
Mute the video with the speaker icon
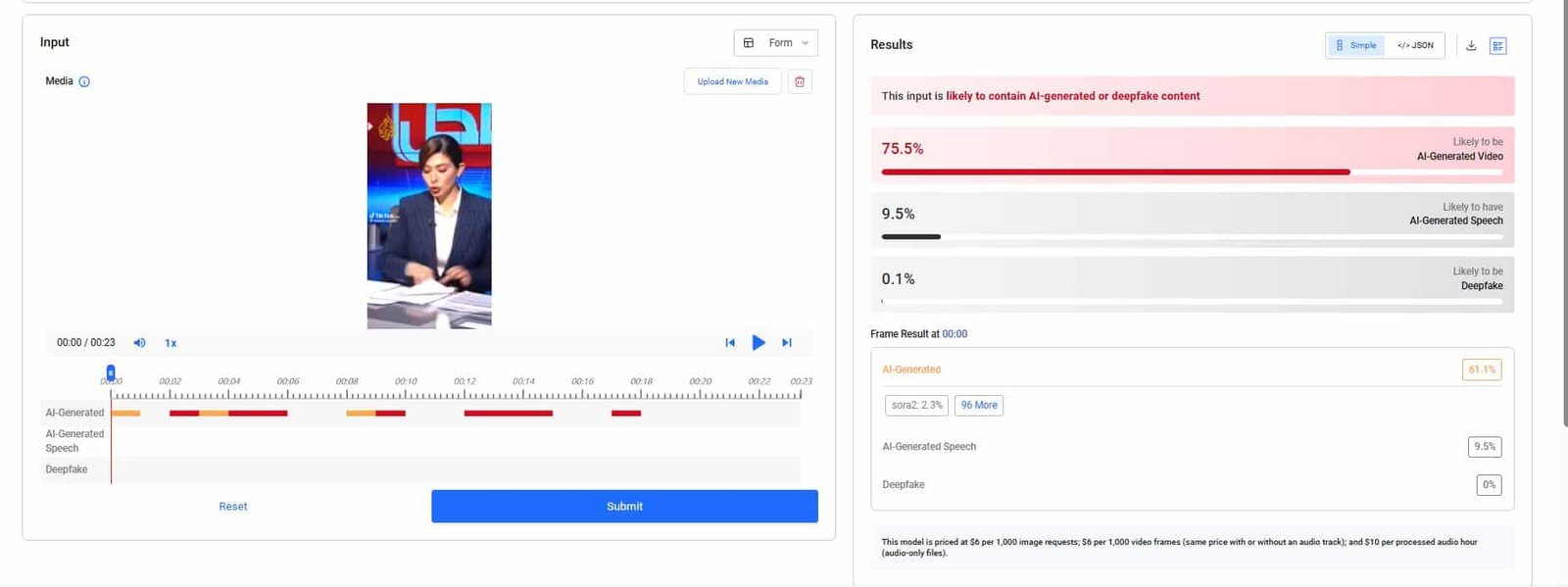point(139,343)
